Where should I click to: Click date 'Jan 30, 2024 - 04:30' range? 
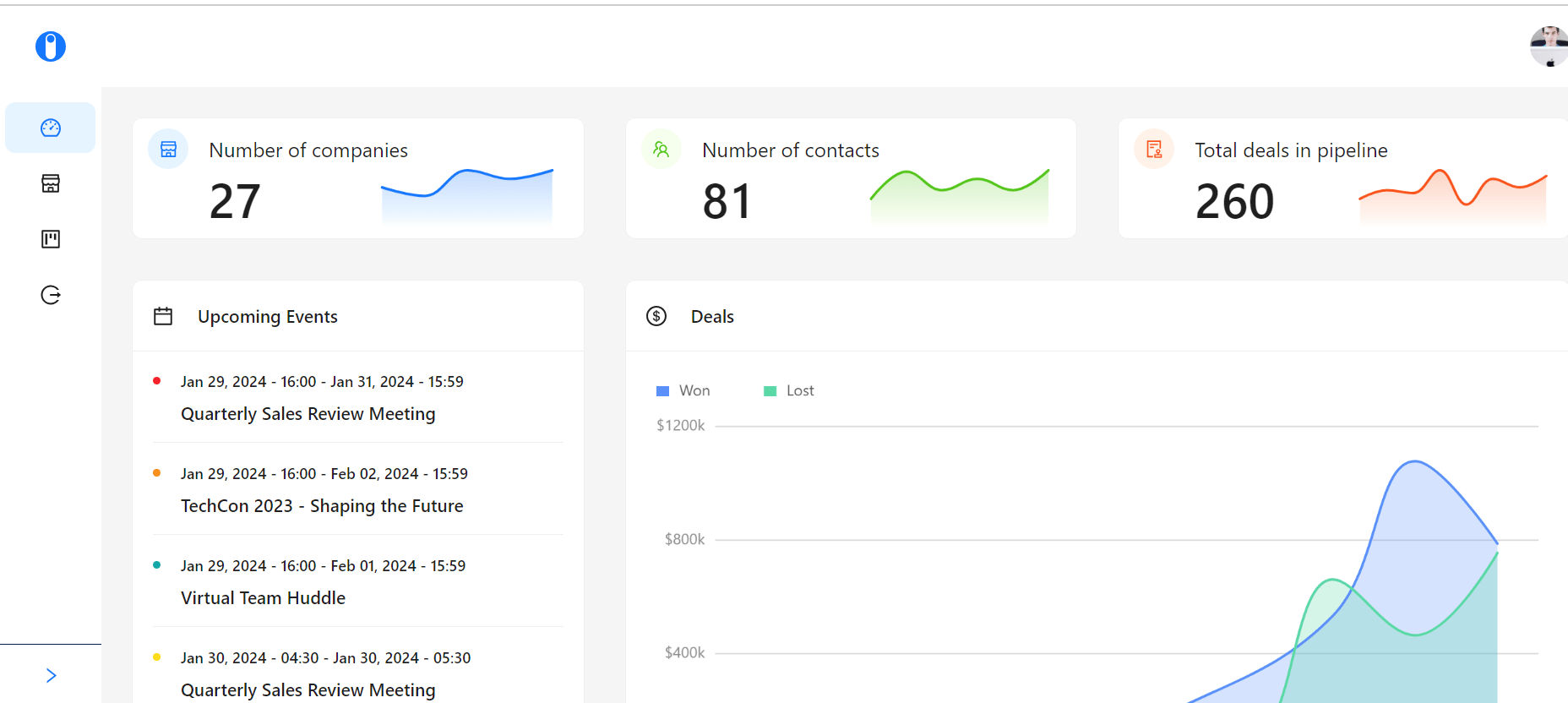tap(325, 658)
